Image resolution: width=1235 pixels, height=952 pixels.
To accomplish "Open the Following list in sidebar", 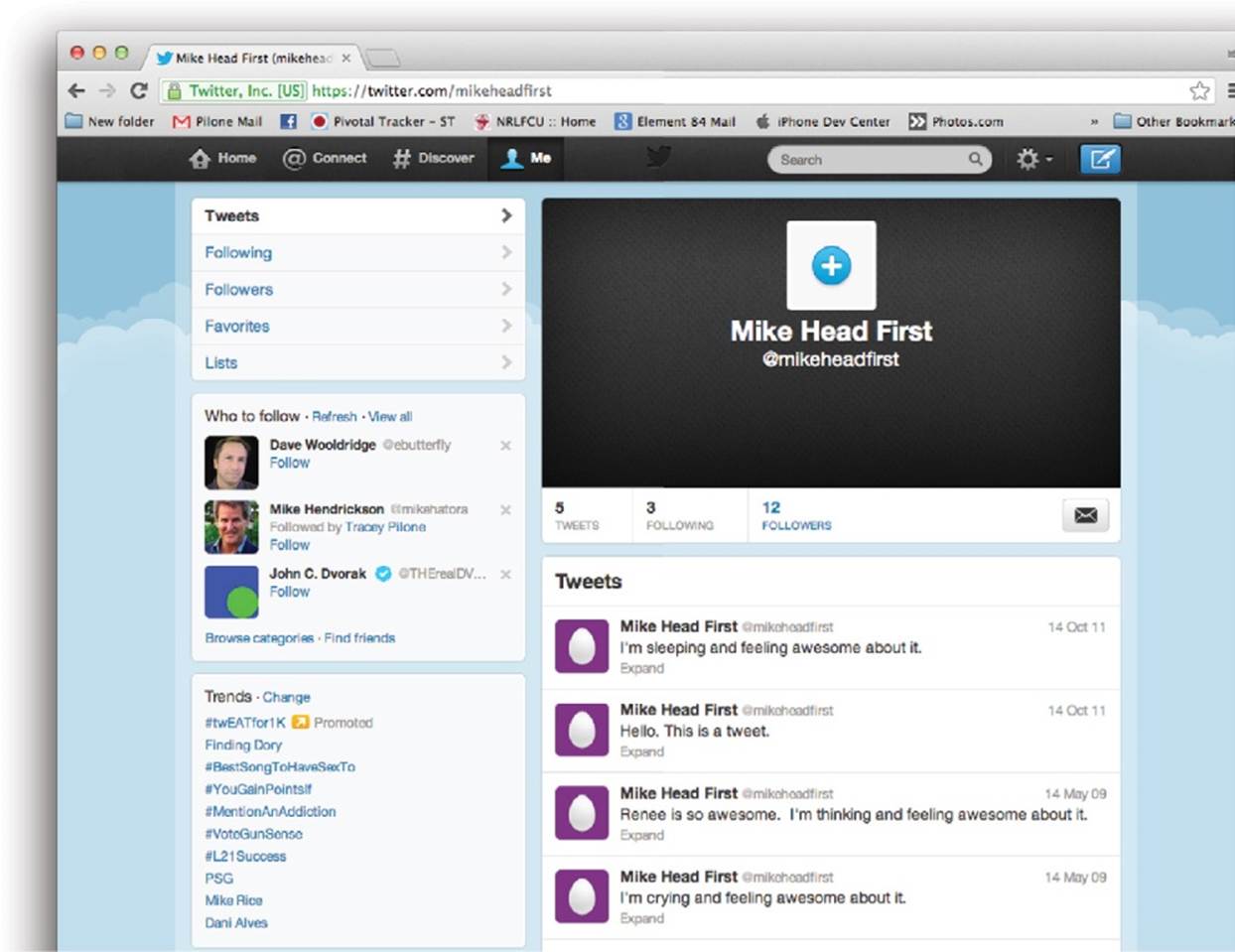I will click(x=358, y=252).
